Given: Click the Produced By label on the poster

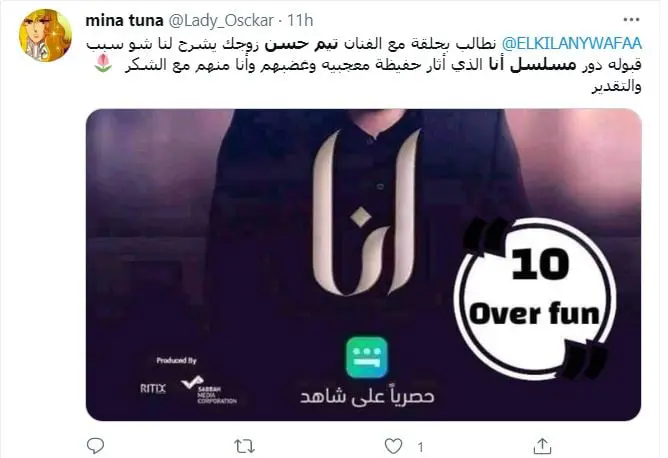Looking at the screenshot, I should click(176, 361).
